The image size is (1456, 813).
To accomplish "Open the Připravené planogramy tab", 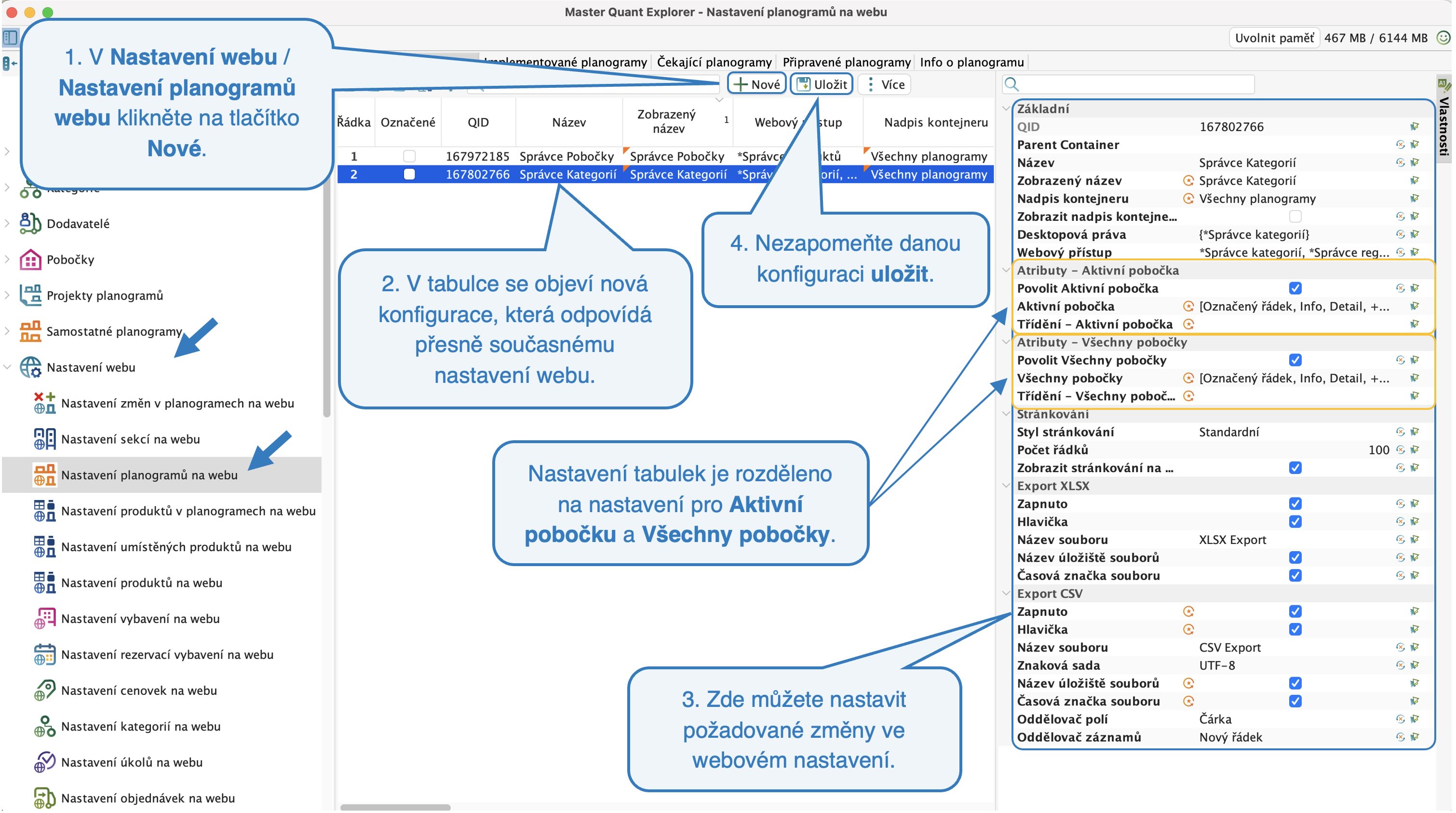I will 846,62.
